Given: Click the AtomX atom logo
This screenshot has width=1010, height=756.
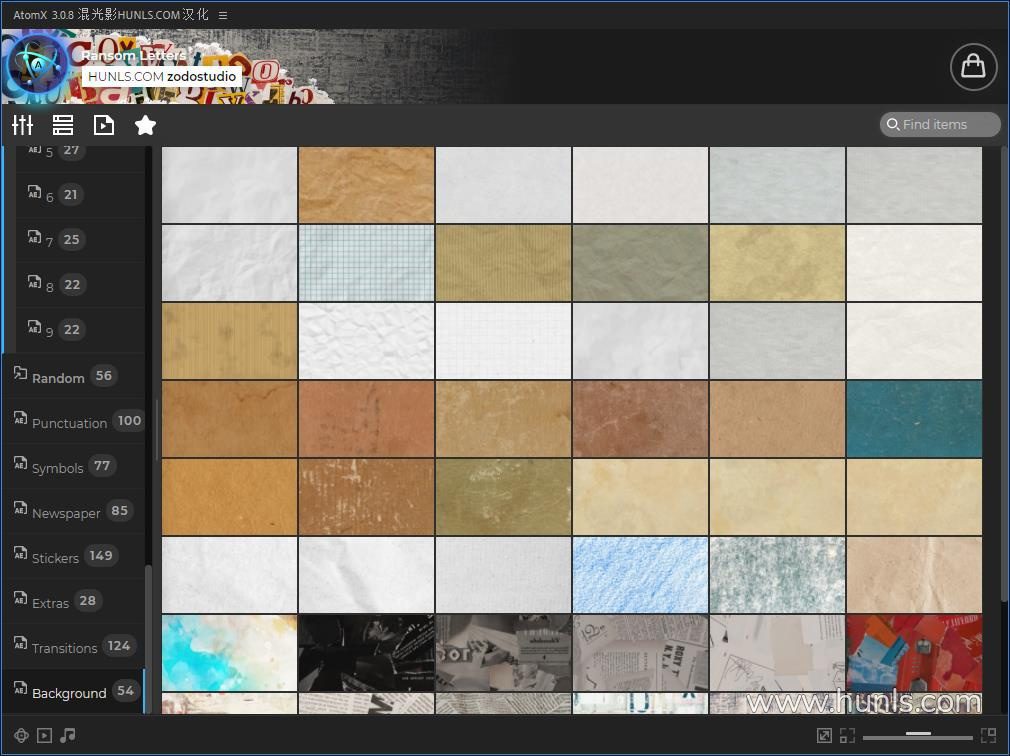Looking at the screenshot, I should (x=37, y=66).
